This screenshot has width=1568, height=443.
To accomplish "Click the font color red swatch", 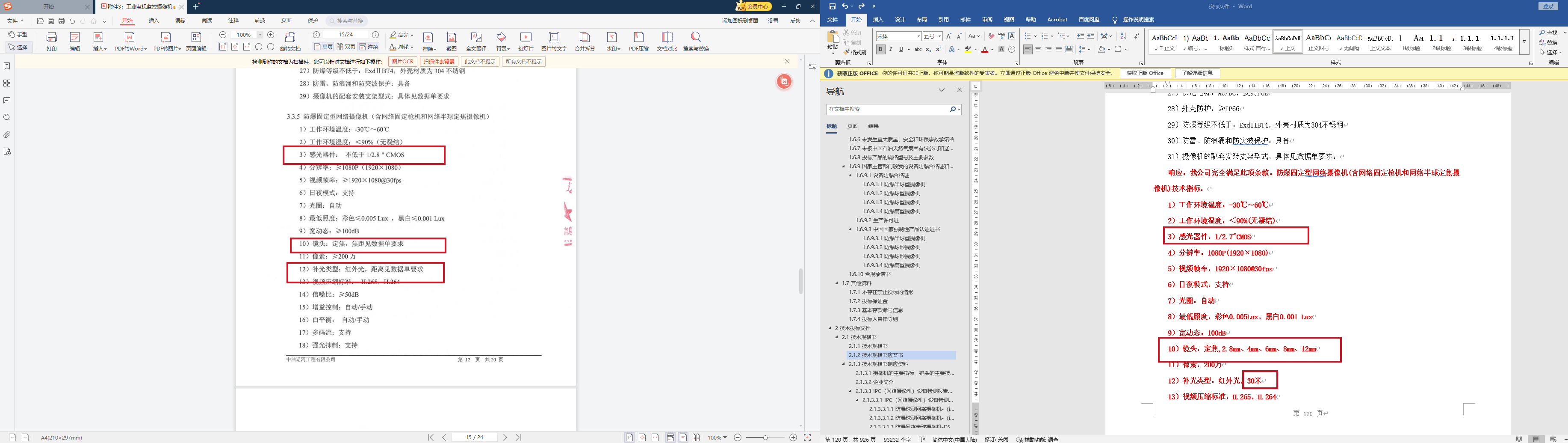I will (984, 50).
